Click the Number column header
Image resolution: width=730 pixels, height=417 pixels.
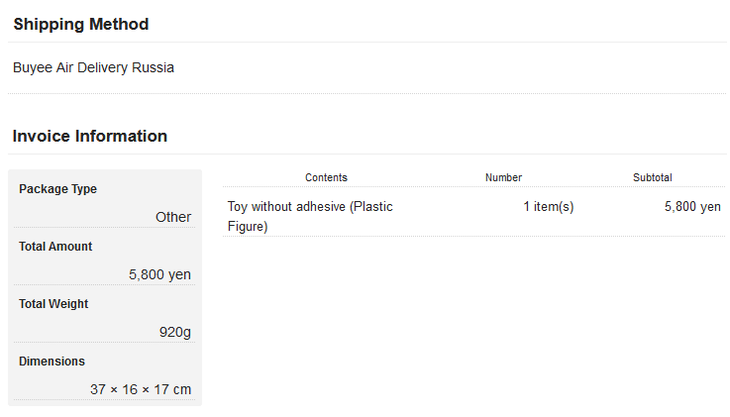pos(503,177)
